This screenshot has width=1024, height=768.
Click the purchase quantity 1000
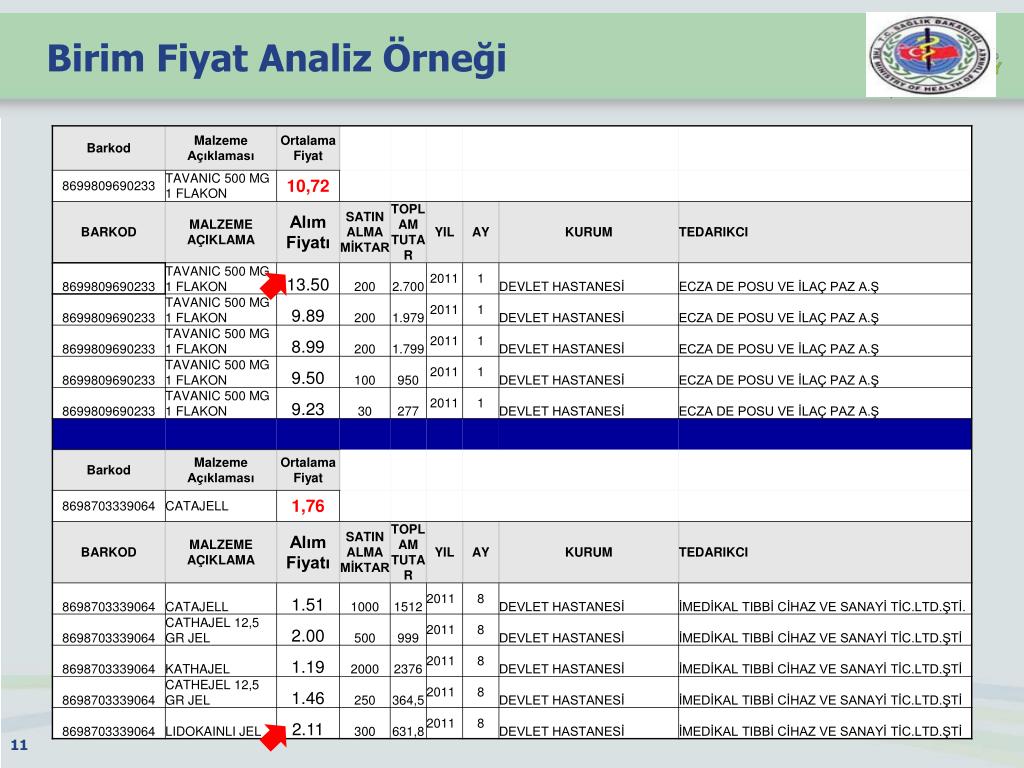(365, 607)
